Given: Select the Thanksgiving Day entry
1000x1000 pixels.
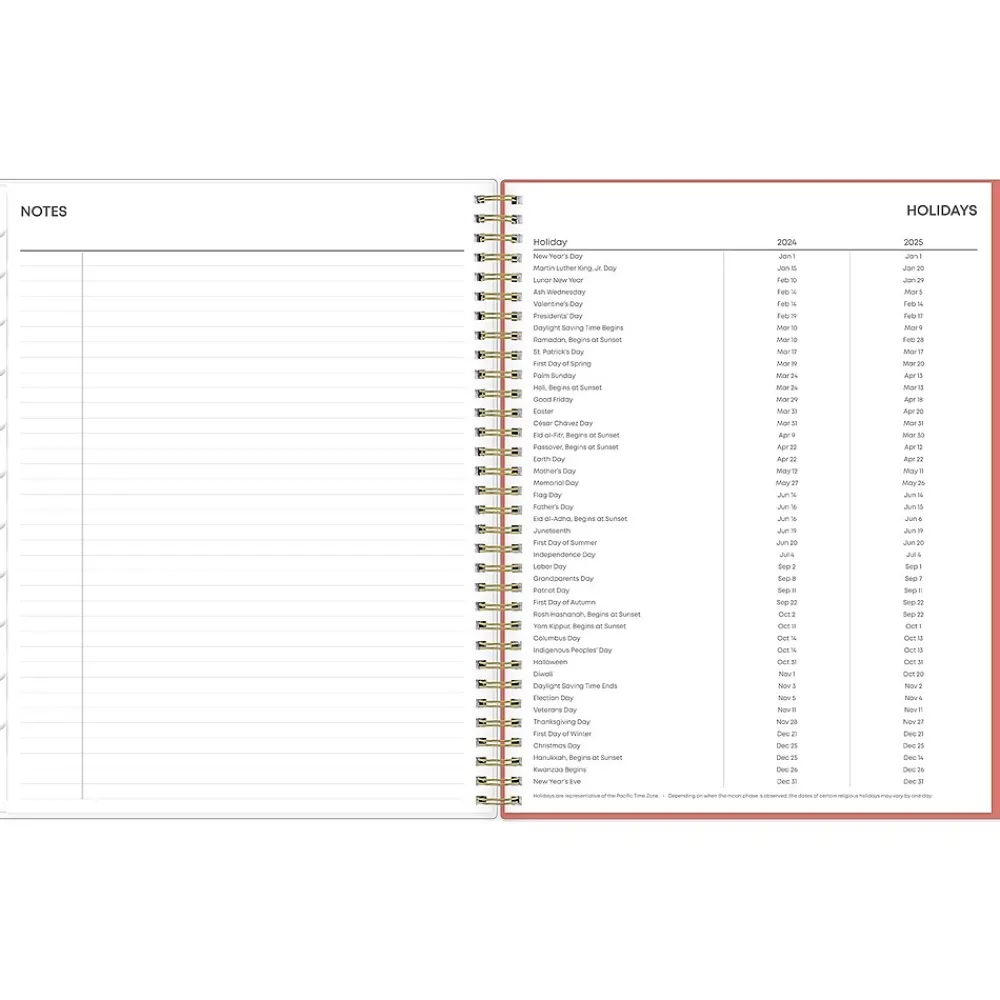Looking at the screenshot, I should coord(562,722).
